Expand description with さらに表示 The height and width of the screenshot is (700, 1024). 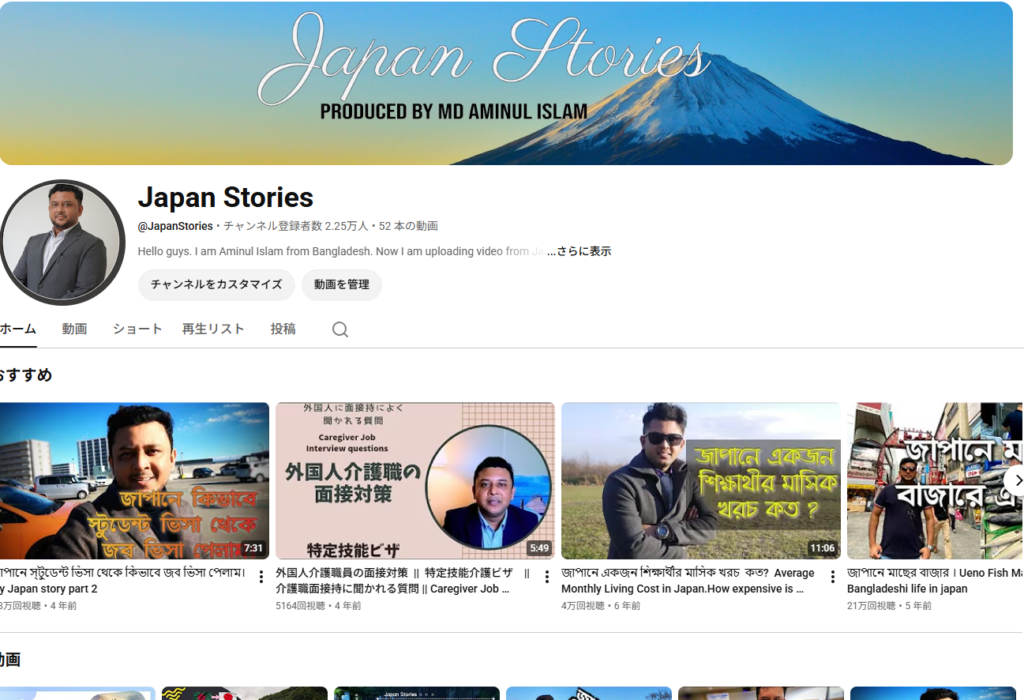click(x=579, y=251)
